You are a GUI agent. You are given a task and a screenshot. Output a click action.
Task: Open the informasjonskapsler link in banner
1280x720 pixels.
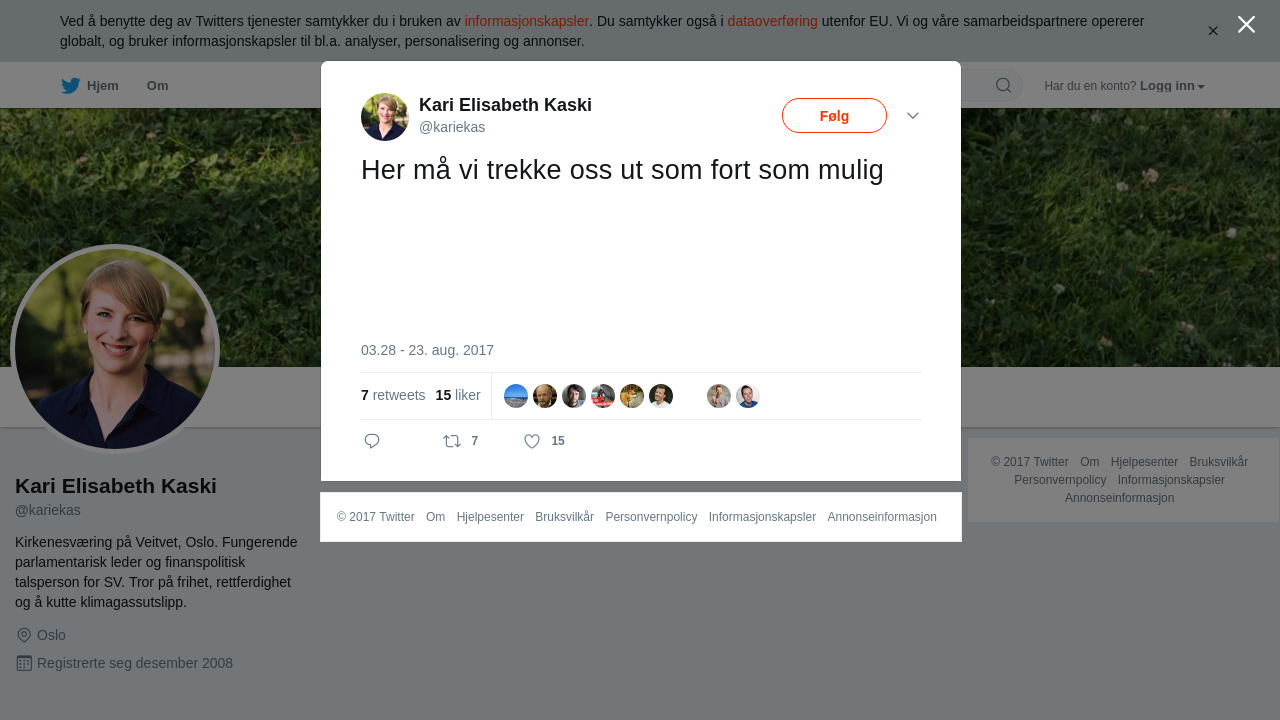click(526, 21)
